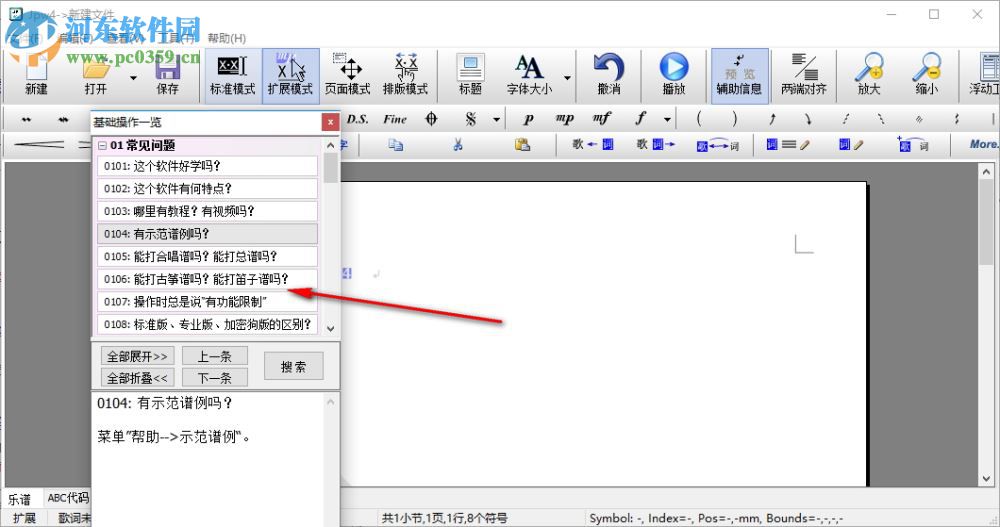Click the crescendo hairpin icon
Screen dimensions: 1000x527
38,145
